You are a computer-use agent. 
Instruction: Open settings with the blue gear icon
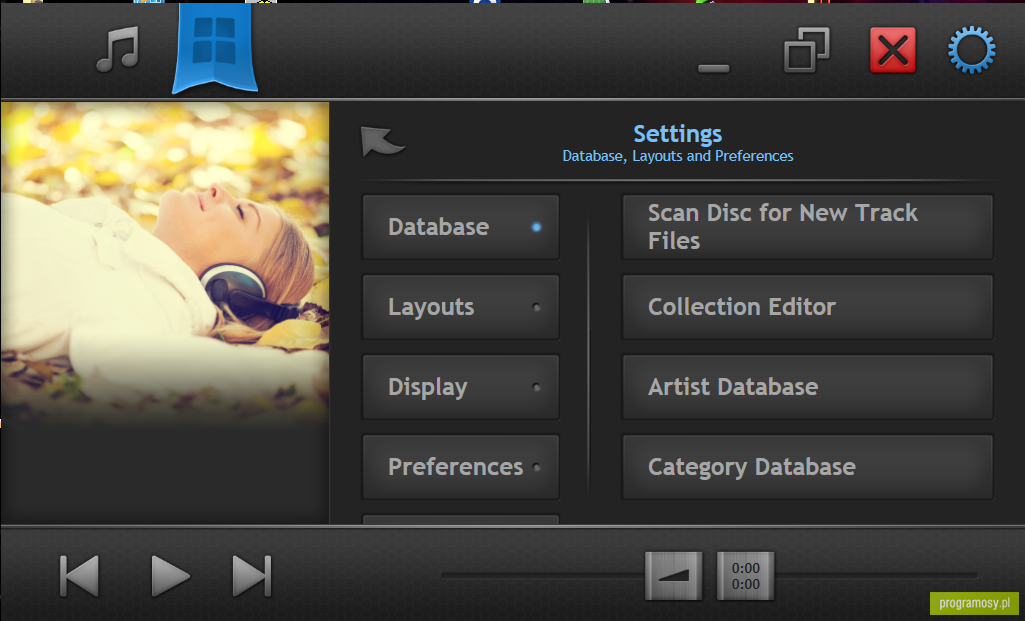pos(971,50)
